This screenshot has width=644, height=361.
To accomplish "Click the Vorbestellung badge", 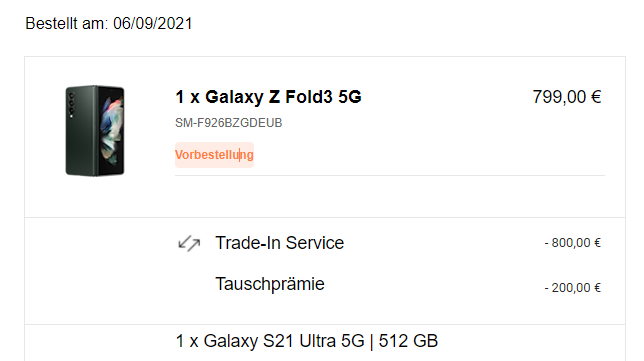I will 214,155.
